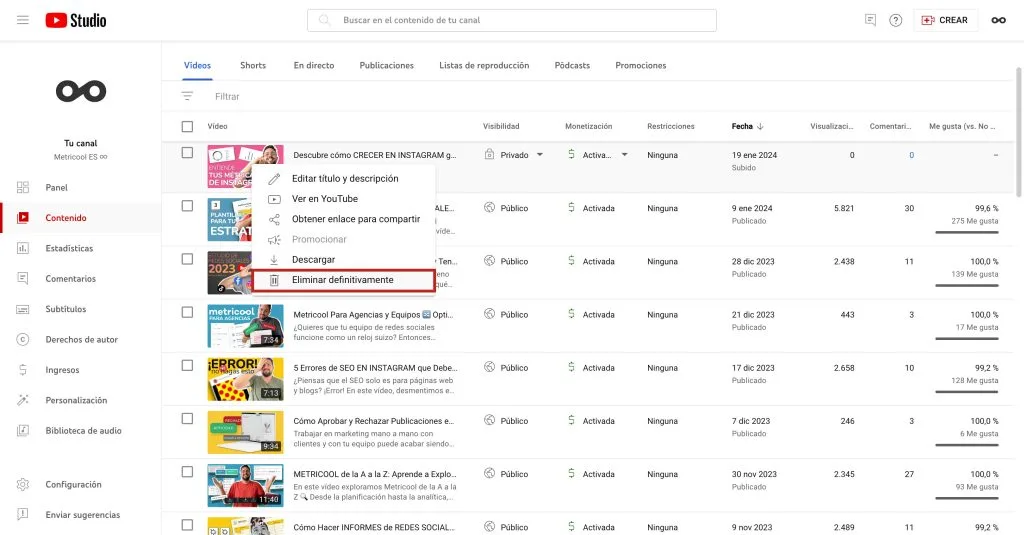Choose Editar título y descripción from menu
Image resolution: width=1024 pixels, height=535 pixels.
pos(344,178)
